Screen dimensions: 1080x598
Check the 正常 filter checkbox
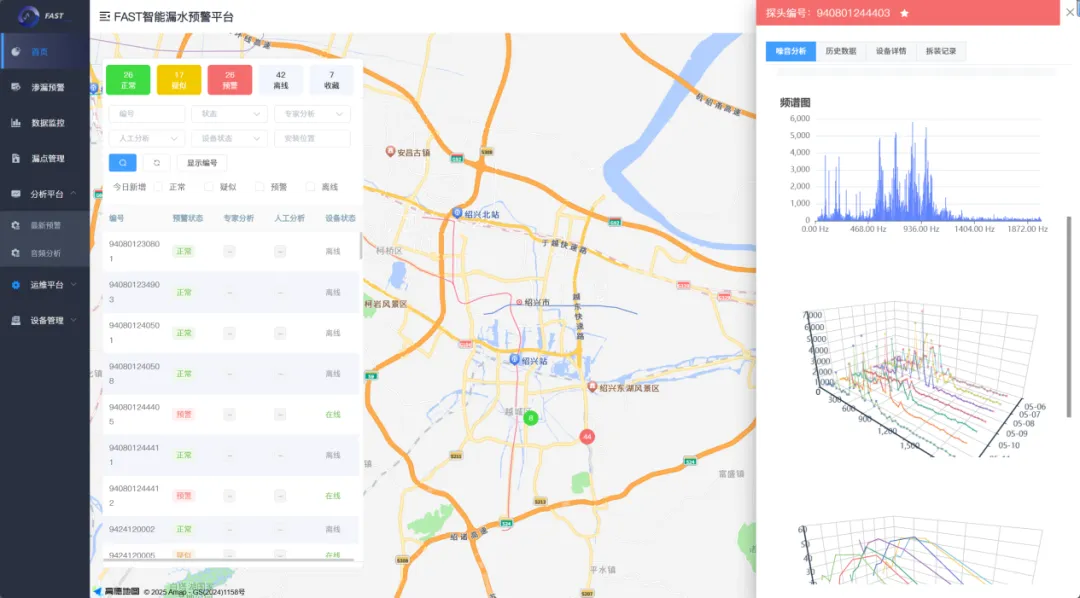(159, 187)
